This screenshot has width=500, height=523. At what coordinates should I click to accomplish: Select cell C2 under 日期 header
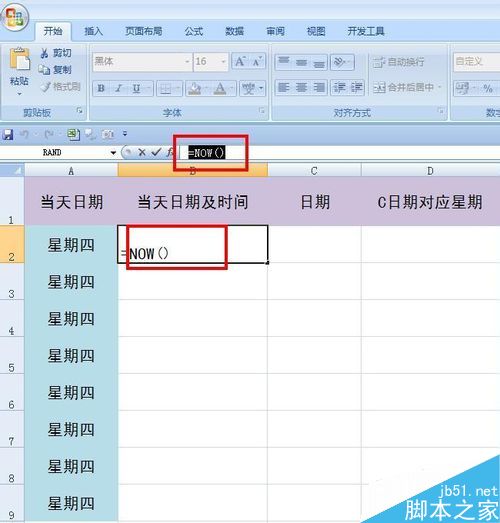[314, 244]
